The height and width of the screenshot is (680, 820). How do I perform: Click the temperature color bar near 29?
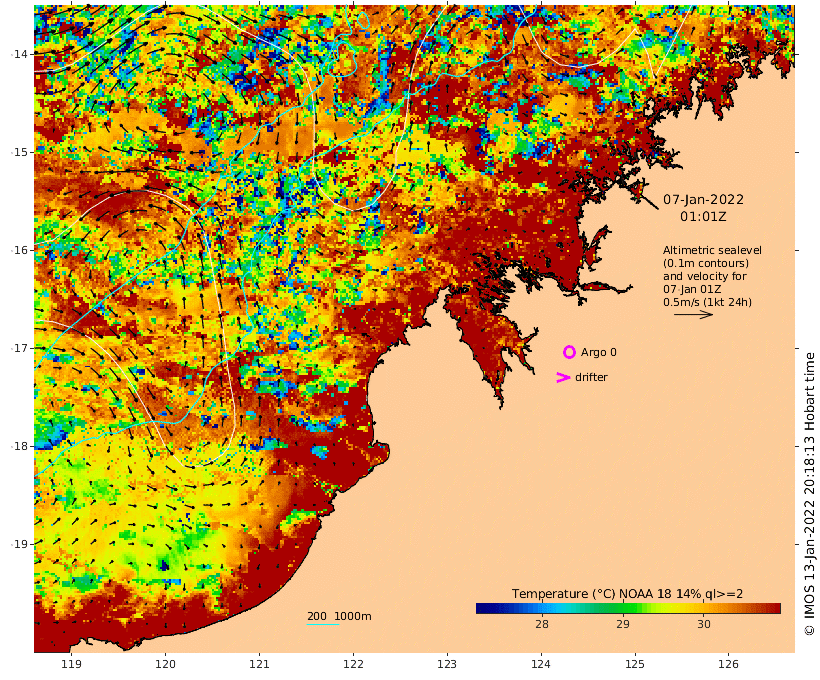[x=623, y=608]
